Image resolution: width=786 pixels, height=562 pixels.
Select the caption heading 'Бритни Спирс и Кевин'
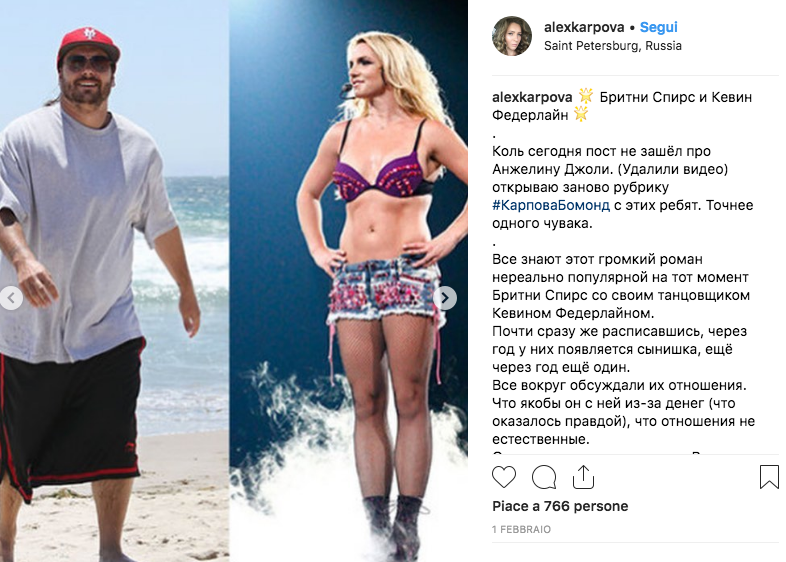(x=676, y=97)
